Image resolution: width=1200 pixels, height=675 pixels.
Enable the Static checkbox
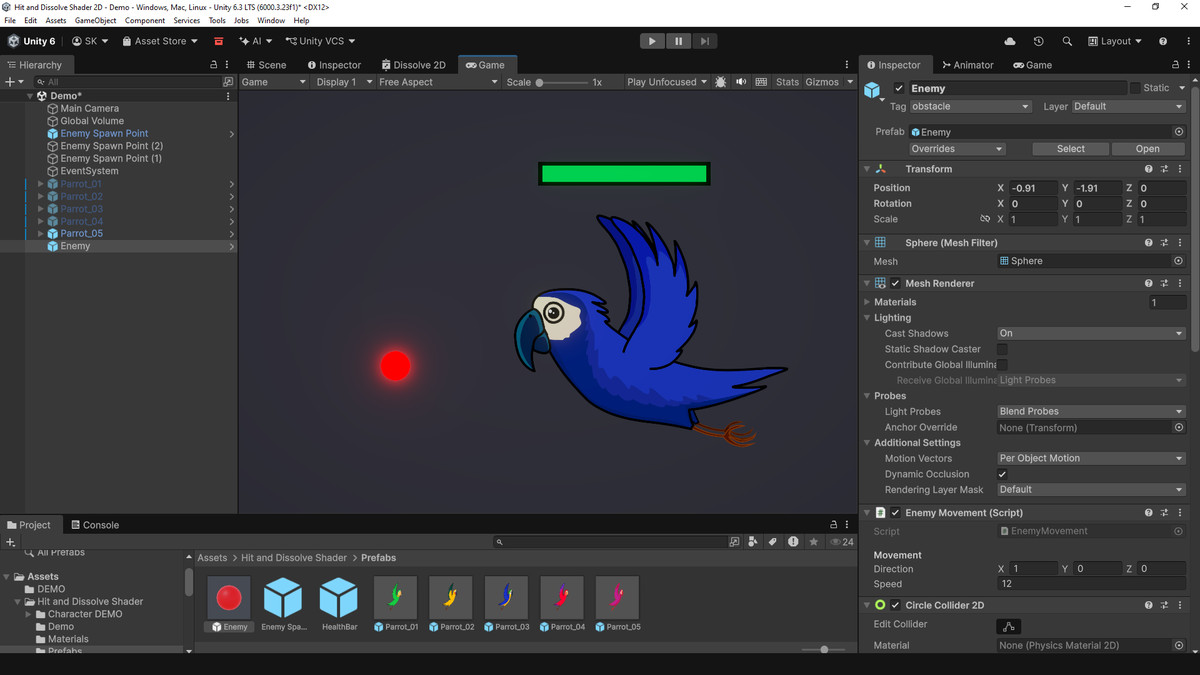[x=1135, y=88]
